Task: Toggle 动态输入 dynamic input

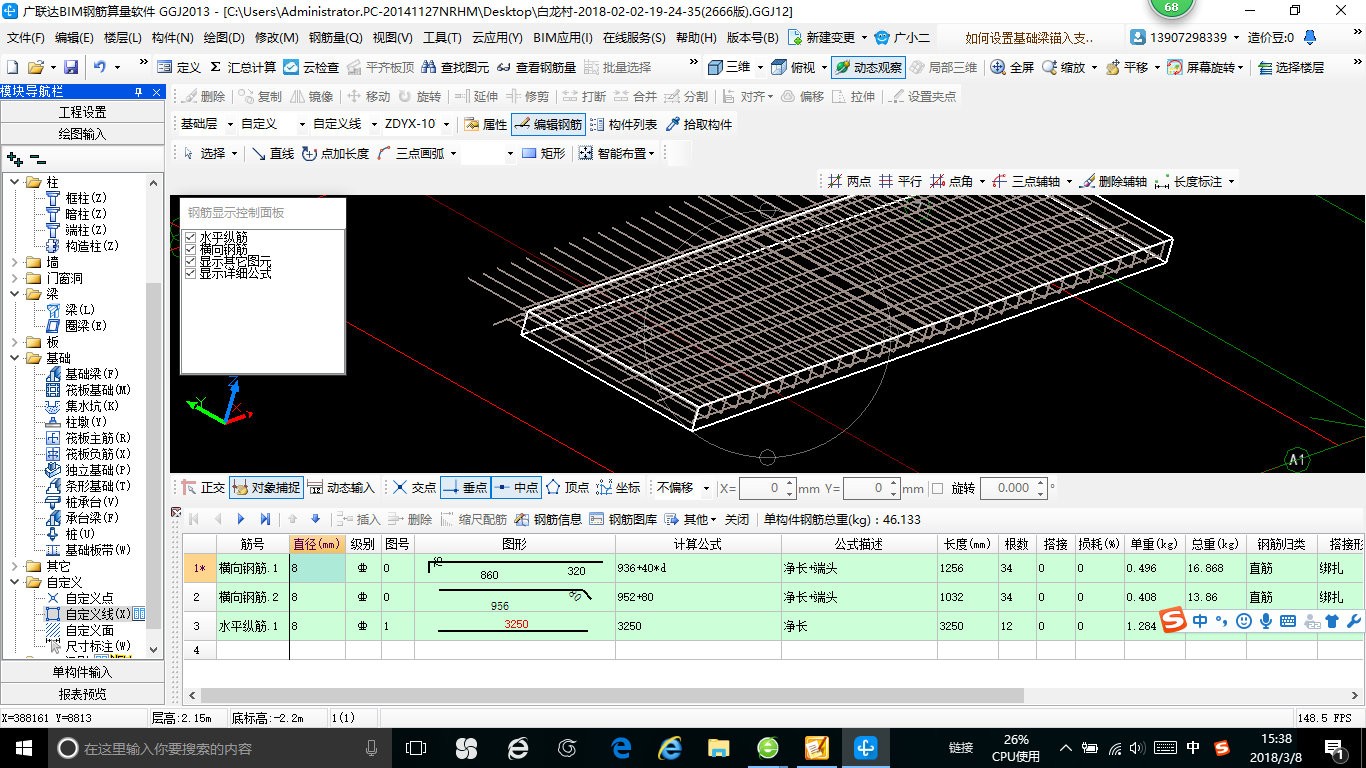Action: coord(340,488)
